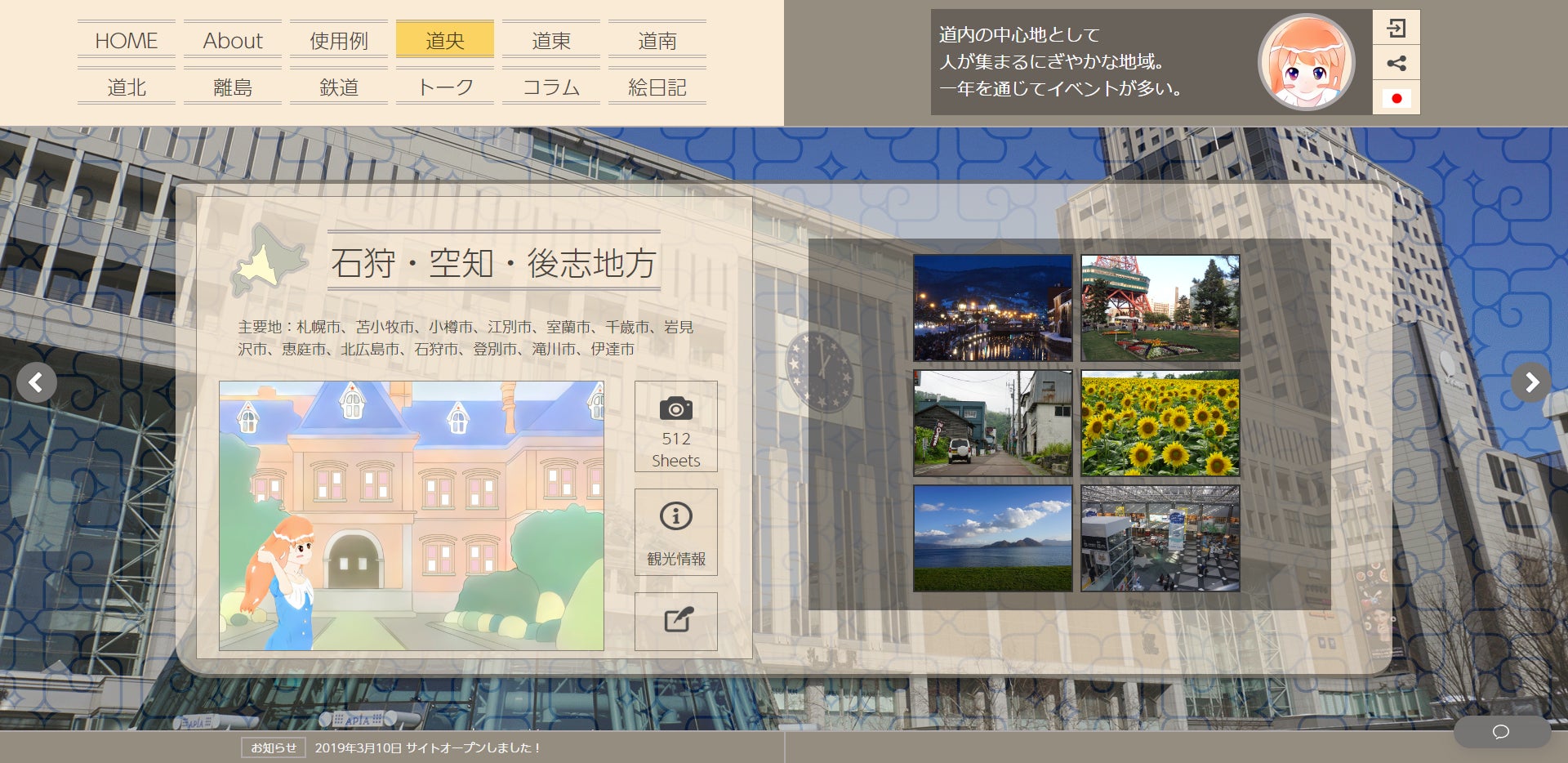The width and height of the screenshot is (1568, 763).
Task: Click the orange-haired character avatar
Action: 1306,63
